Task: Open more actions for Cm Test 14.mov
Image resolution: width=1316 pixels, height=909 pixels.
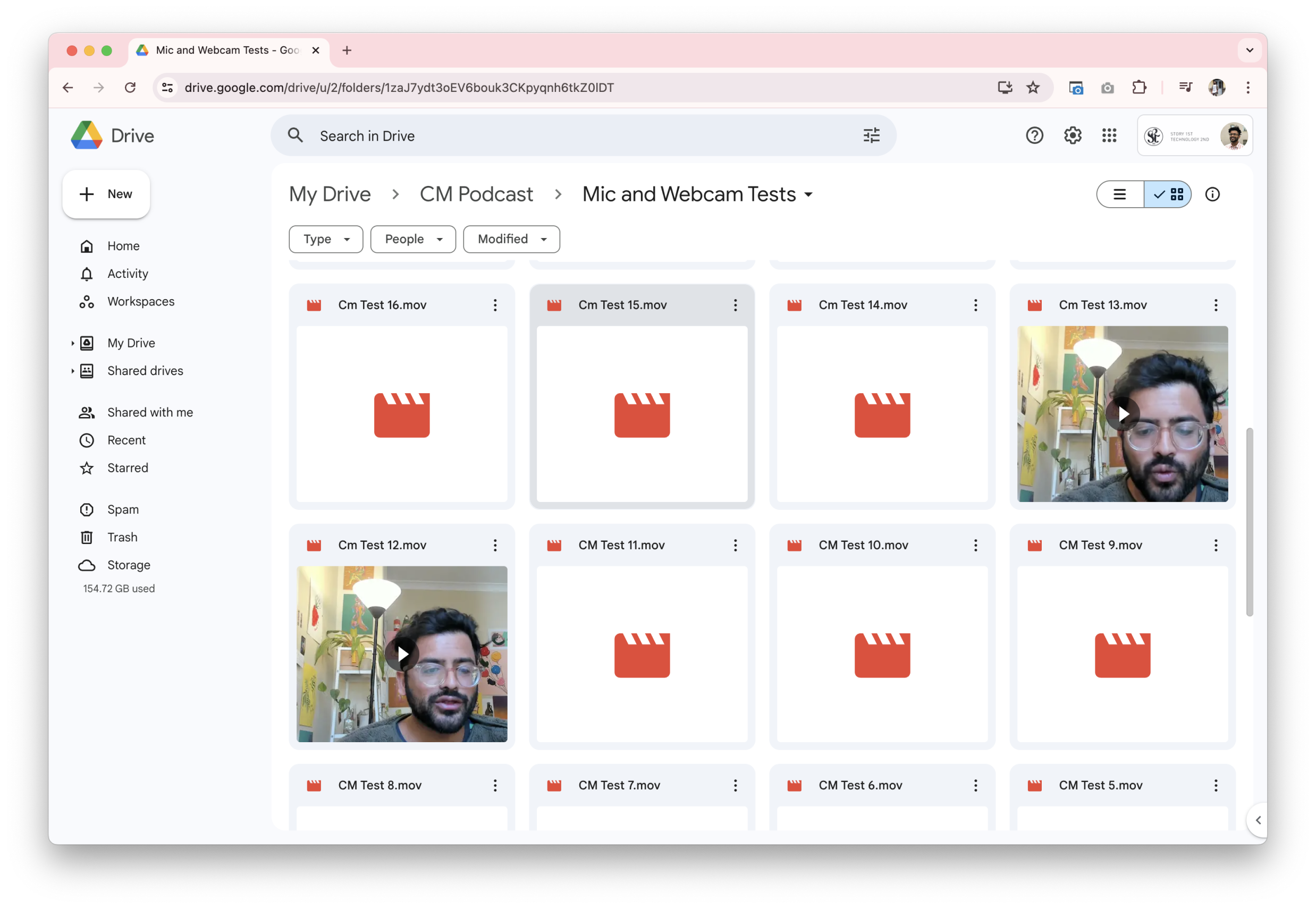Action: pos(975,305)
